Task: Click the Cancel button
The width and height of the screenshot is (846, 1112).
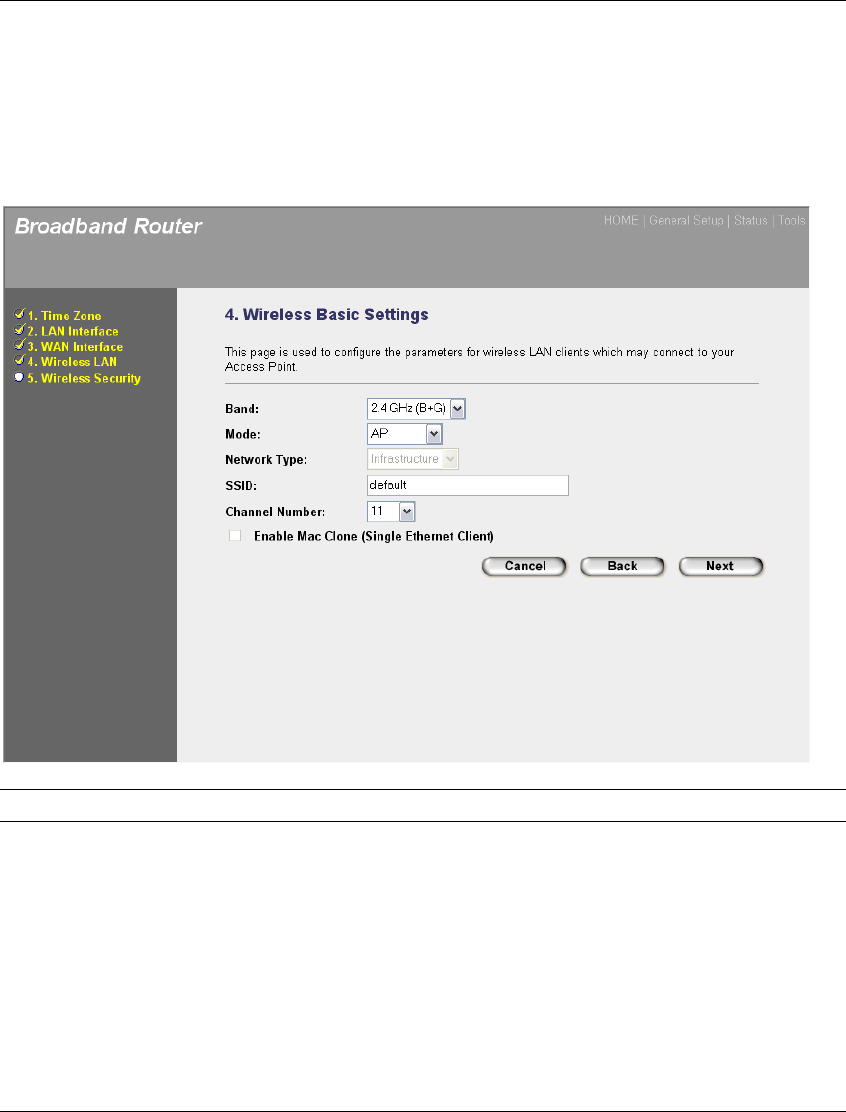Action: pyautogui.click(x=525, y=566)
